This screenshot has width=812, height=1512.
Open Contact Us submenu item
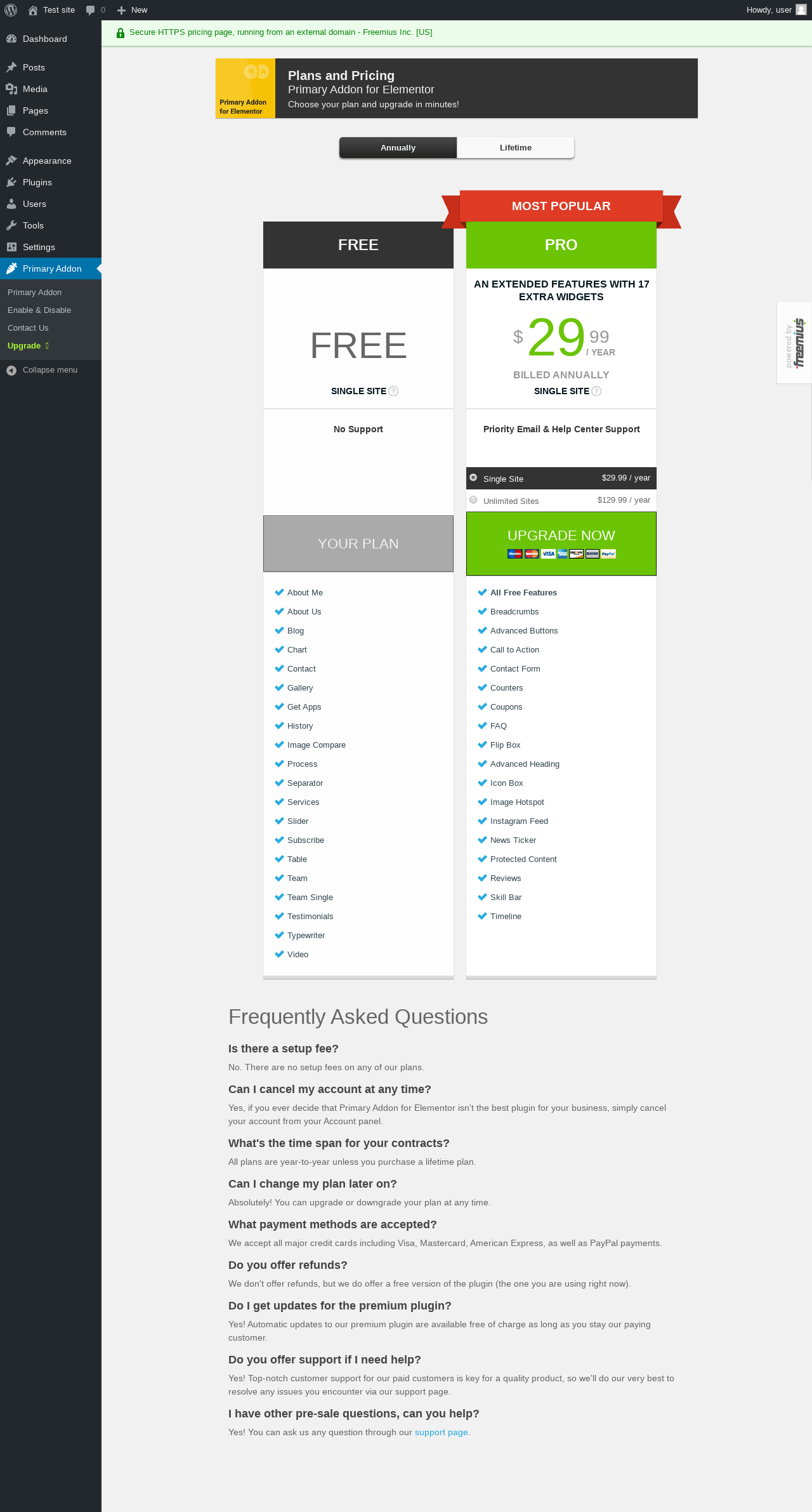tap(28, 328)
